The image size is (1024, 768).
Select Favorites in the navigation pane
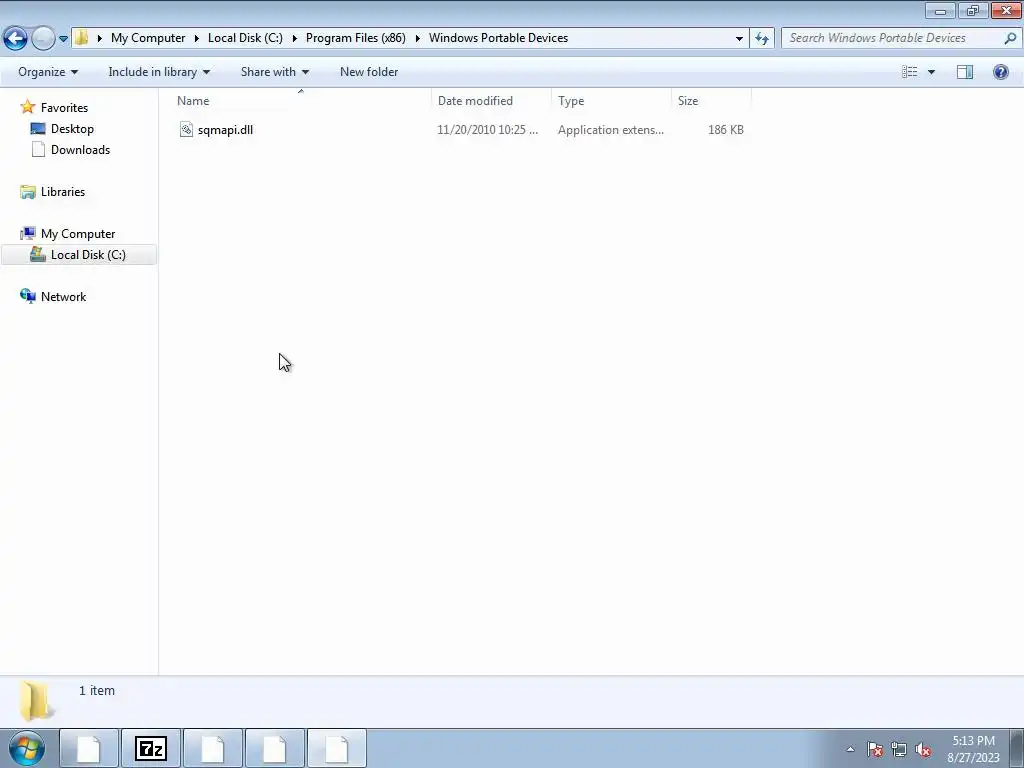[64, 107]
